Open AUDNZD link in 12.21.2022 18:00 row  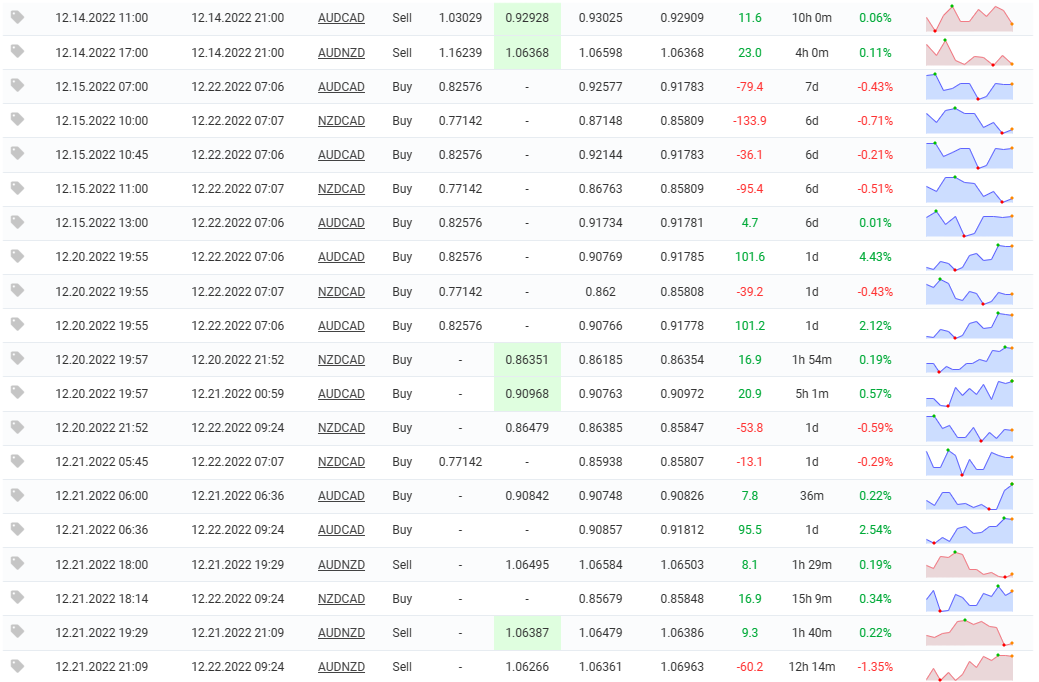[341, 565]
